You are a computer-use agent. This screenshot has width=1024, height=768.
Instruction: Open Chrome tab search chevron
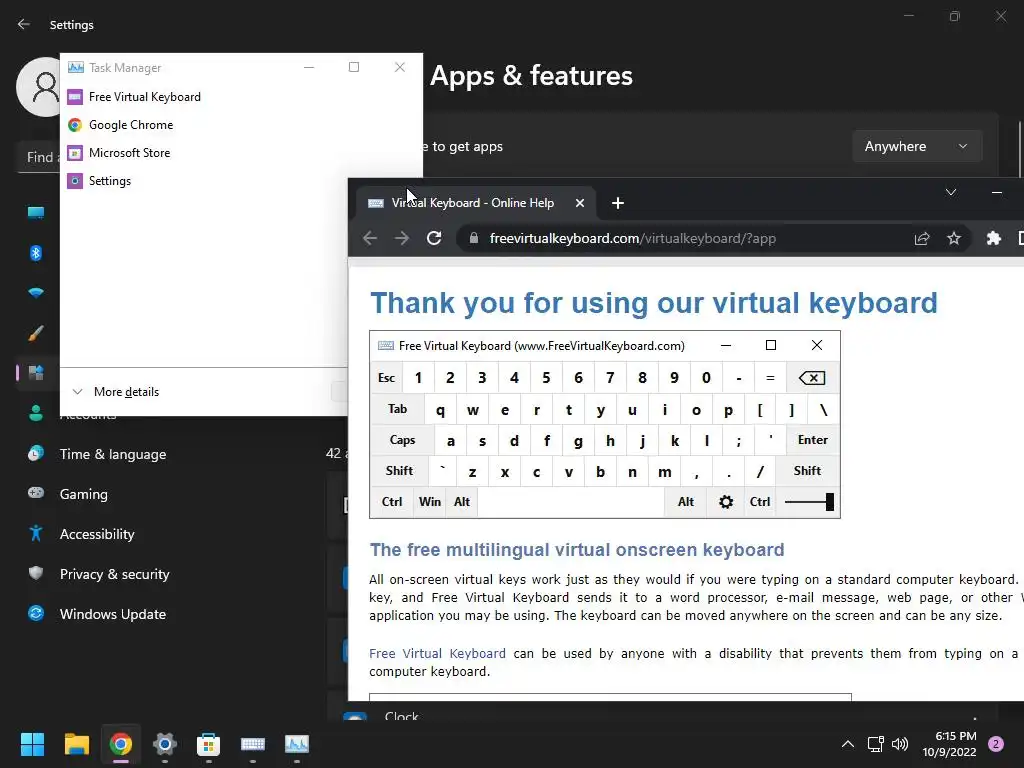coord(951,192)
